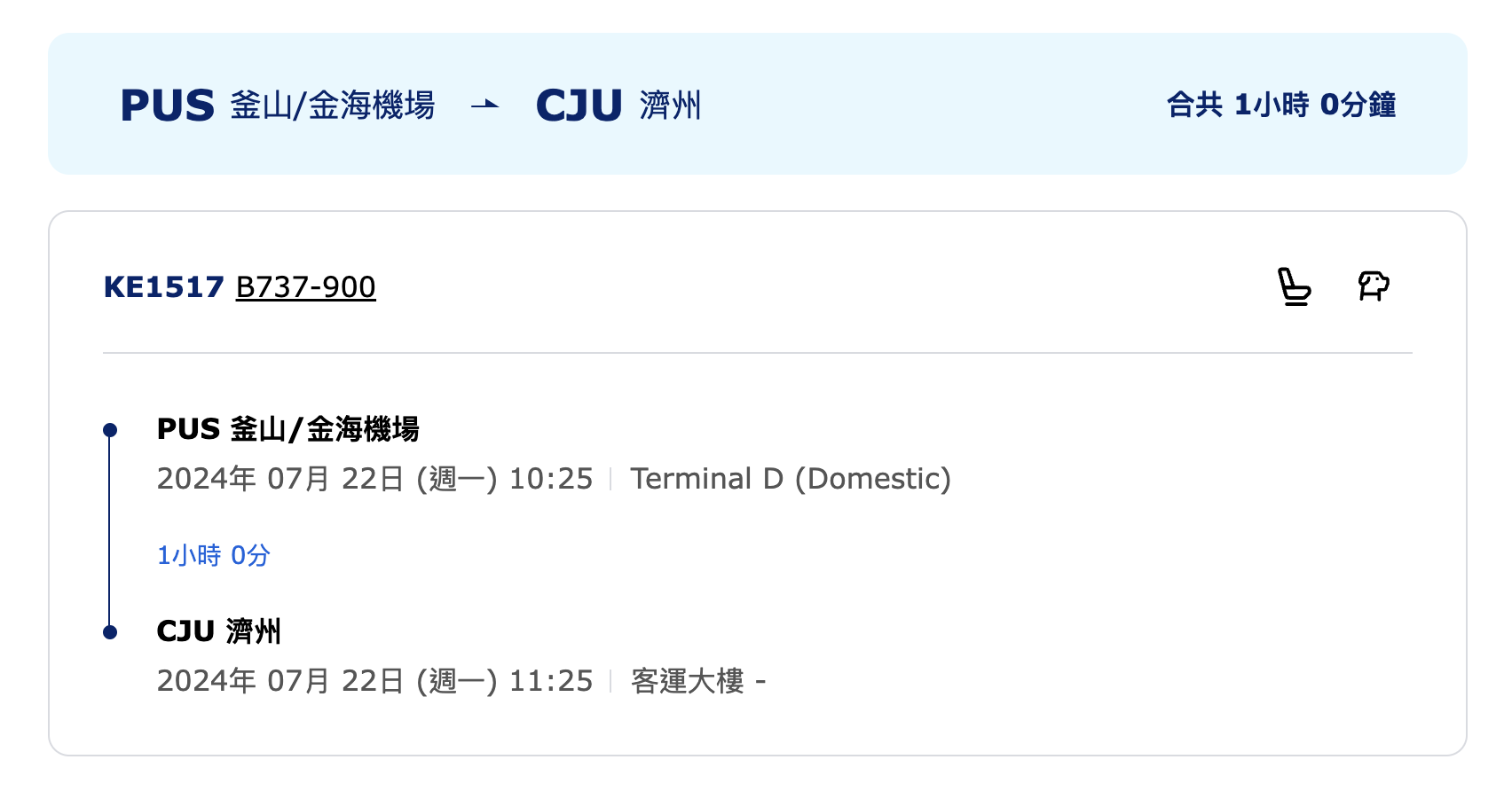Click the PUS 釜山/金海機場 departure heading
The height and width of the screenshot is (791, 1512).
(288, 429)
